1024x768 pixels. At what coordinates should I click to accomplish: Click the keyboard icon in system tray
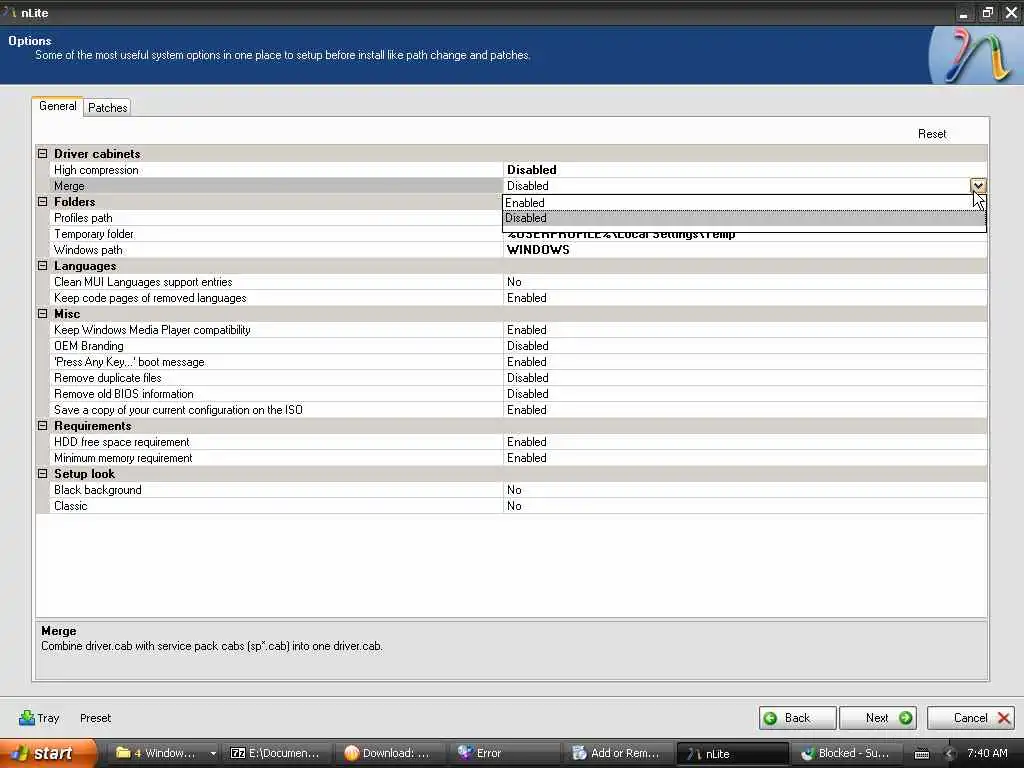tap(921, 754)
